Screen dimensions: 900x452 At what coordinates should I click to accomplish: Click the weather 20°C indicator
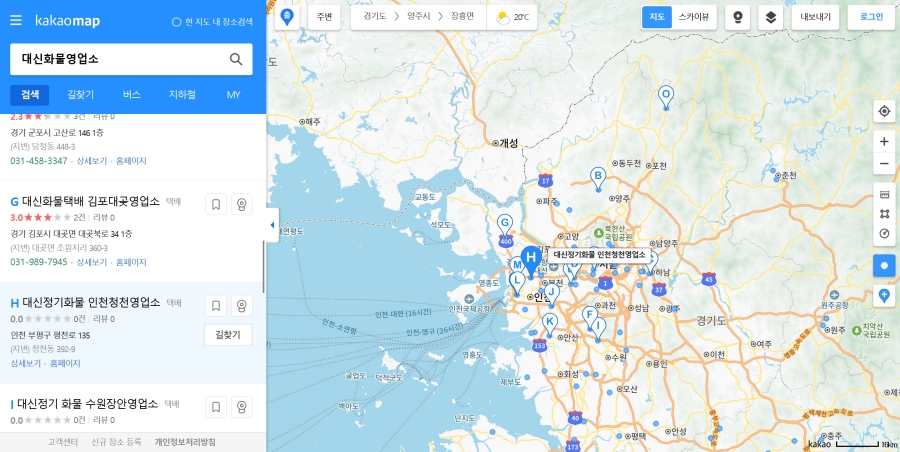pyautogui.click(x=512, y=17)
